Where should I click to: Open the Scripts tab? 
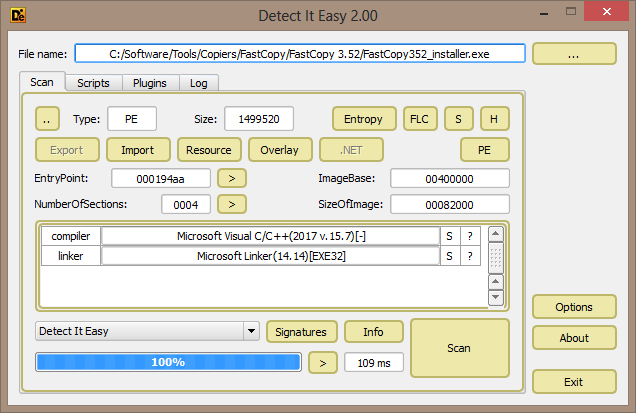coord(93,83)
